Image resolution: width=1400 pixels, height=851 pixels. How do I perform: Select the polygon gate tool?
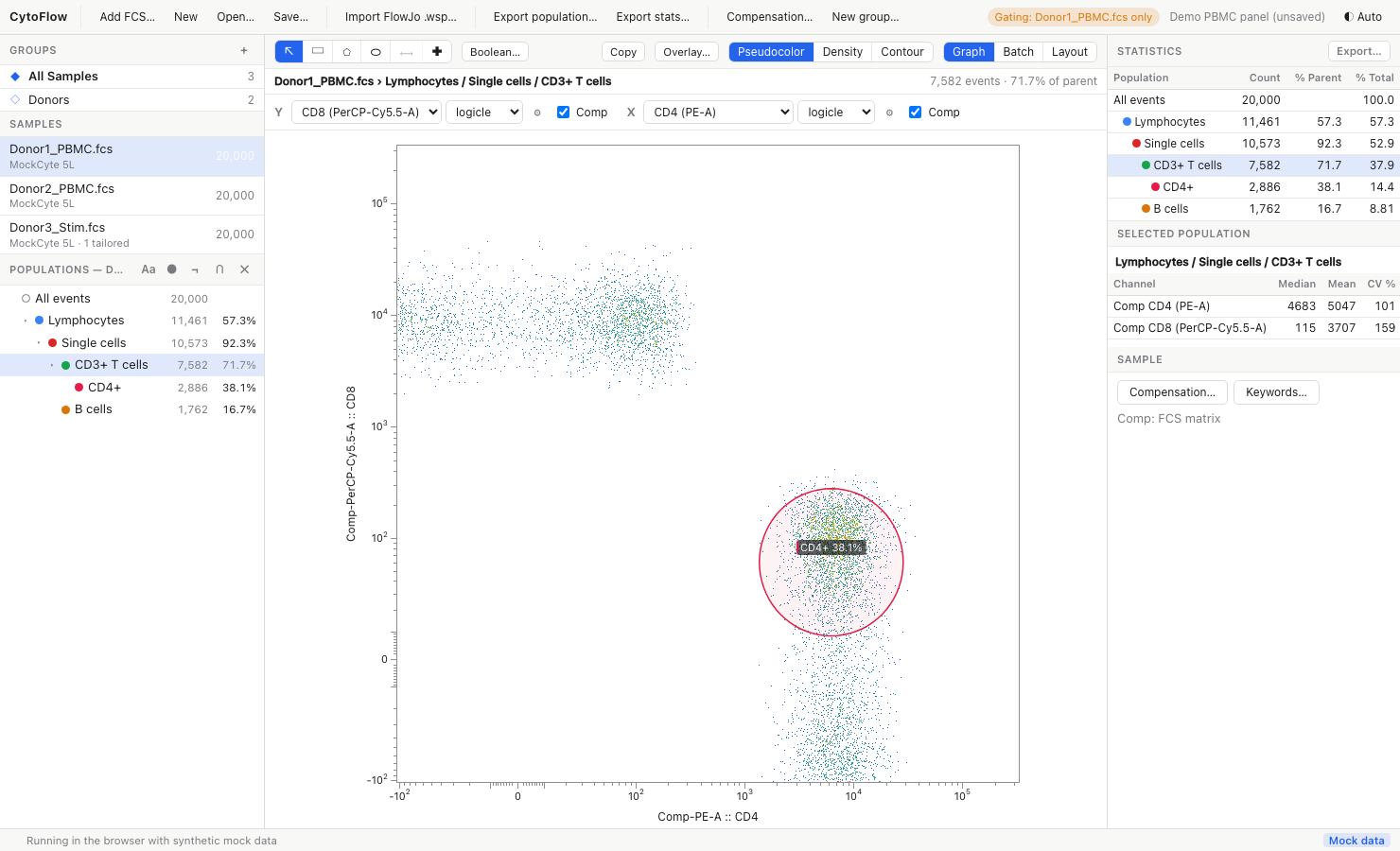(347, 52)
